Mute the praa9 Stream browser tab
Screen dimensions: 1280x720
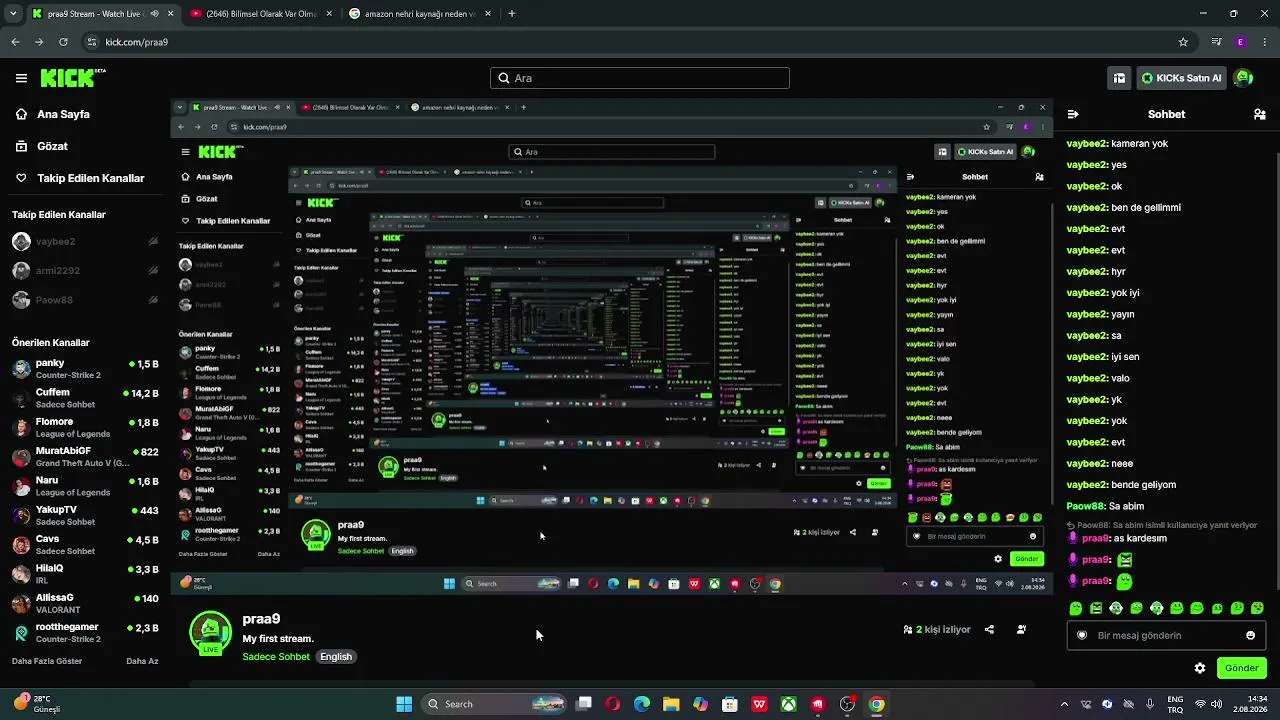tap(154, 14)
